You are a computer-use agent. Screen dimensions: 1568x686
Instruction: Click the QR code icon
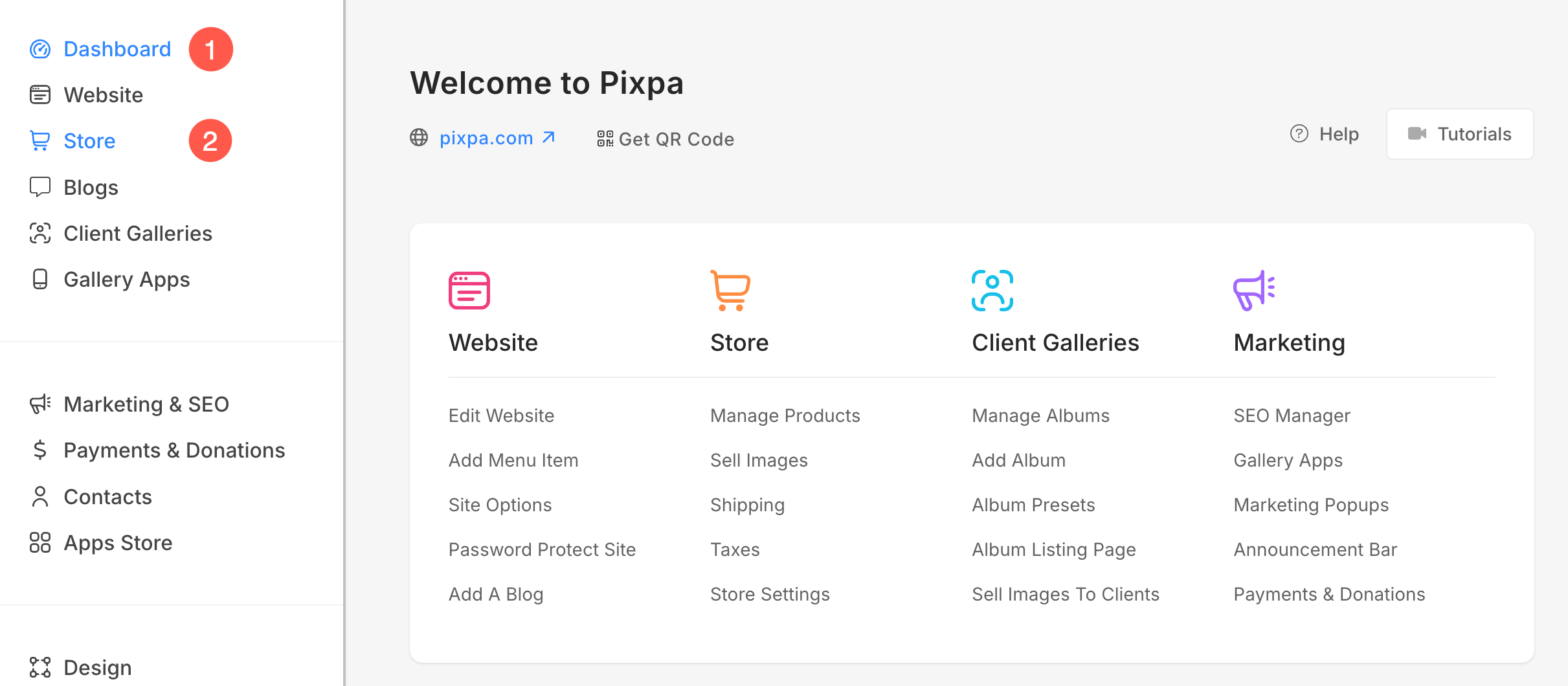(605, 138)
